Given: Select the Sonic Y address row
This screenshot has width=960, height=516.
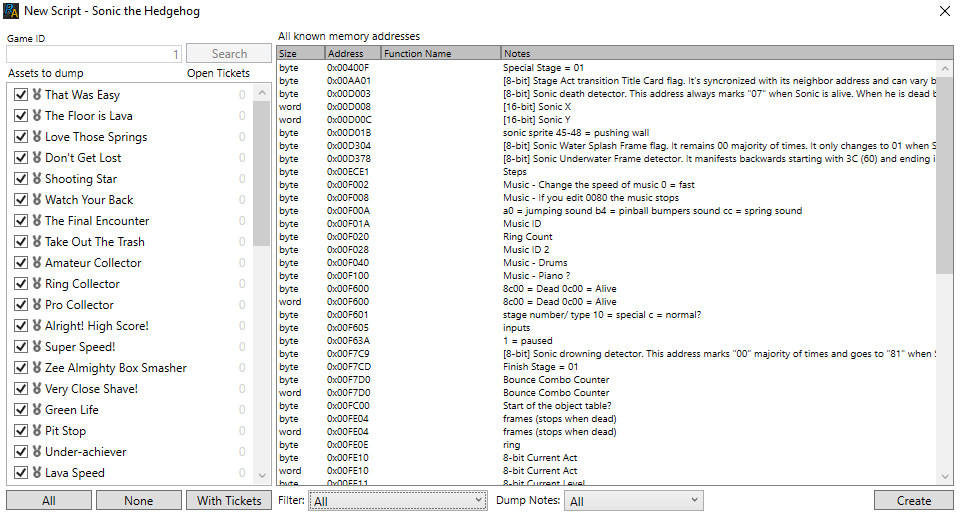Looking at the screenshot, I should tap(606, 120).
